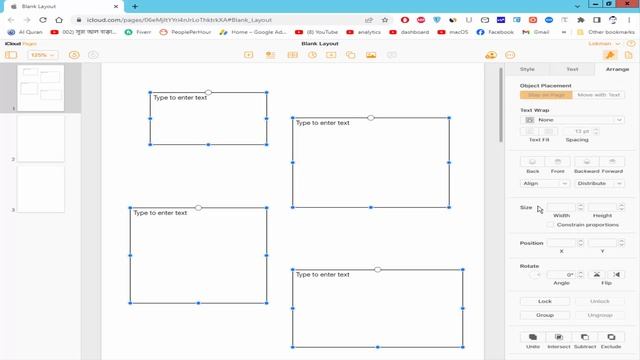Move object Backward one layer

coord(587,162)
